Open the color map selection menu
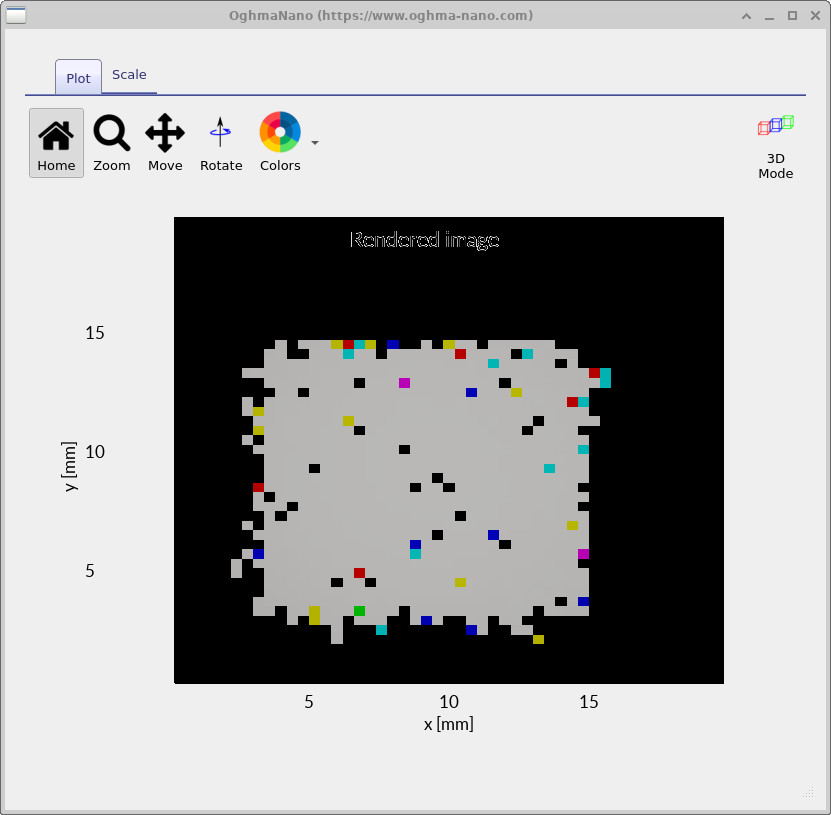This screenshot has height=815, width=831. click(x=315, y=143)
